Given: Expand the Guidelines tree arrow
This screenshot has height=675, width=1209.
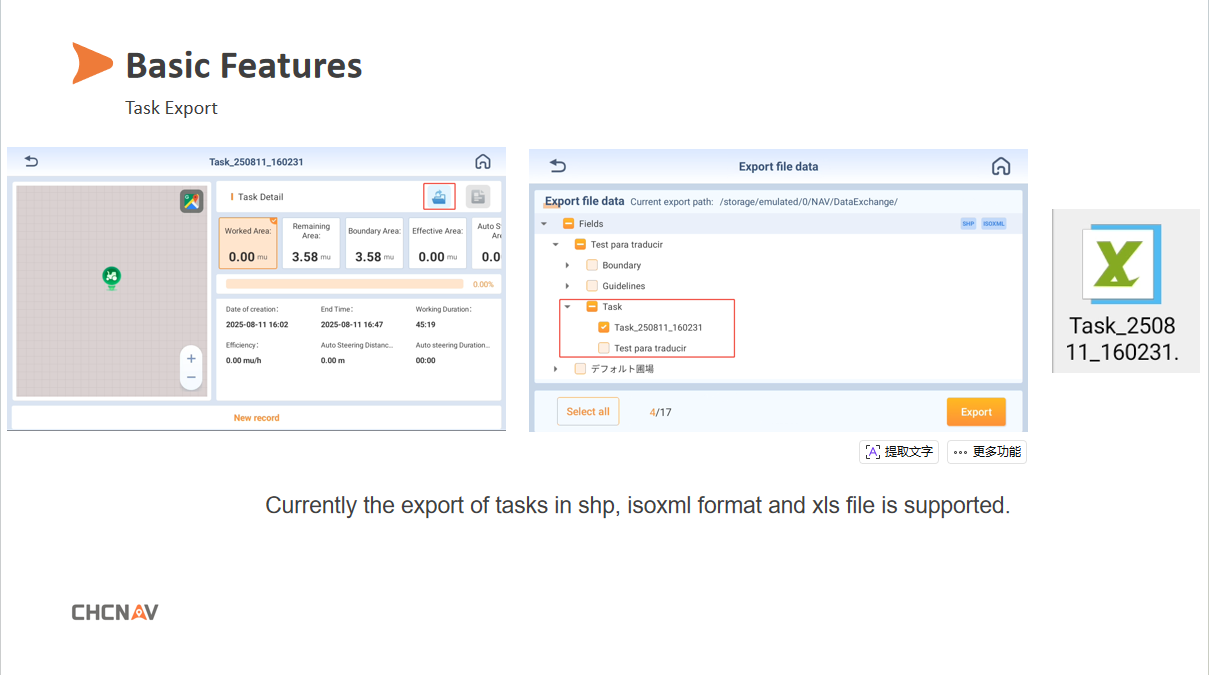Looking at the screenshot, I should (x=567, y=286).
